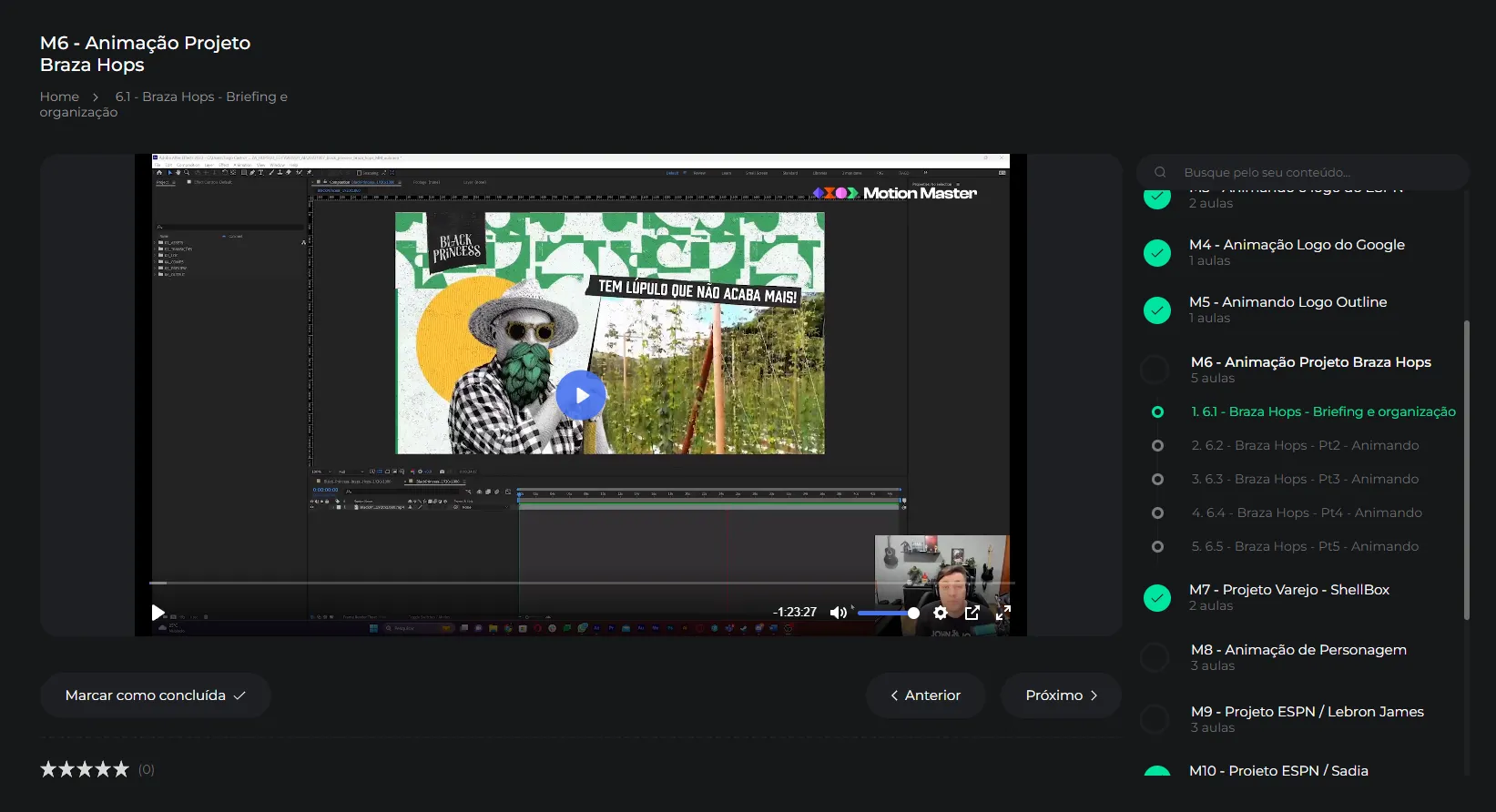Toggle completion check for M5 - Animando Logo Outline
The image size is (1496, 812).
click(x=1157, y=310)
